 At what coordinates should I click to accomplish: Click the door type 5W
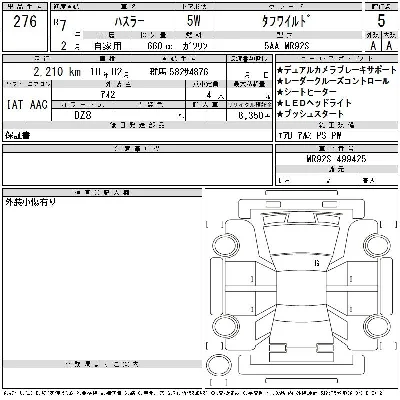pos(194,21)
